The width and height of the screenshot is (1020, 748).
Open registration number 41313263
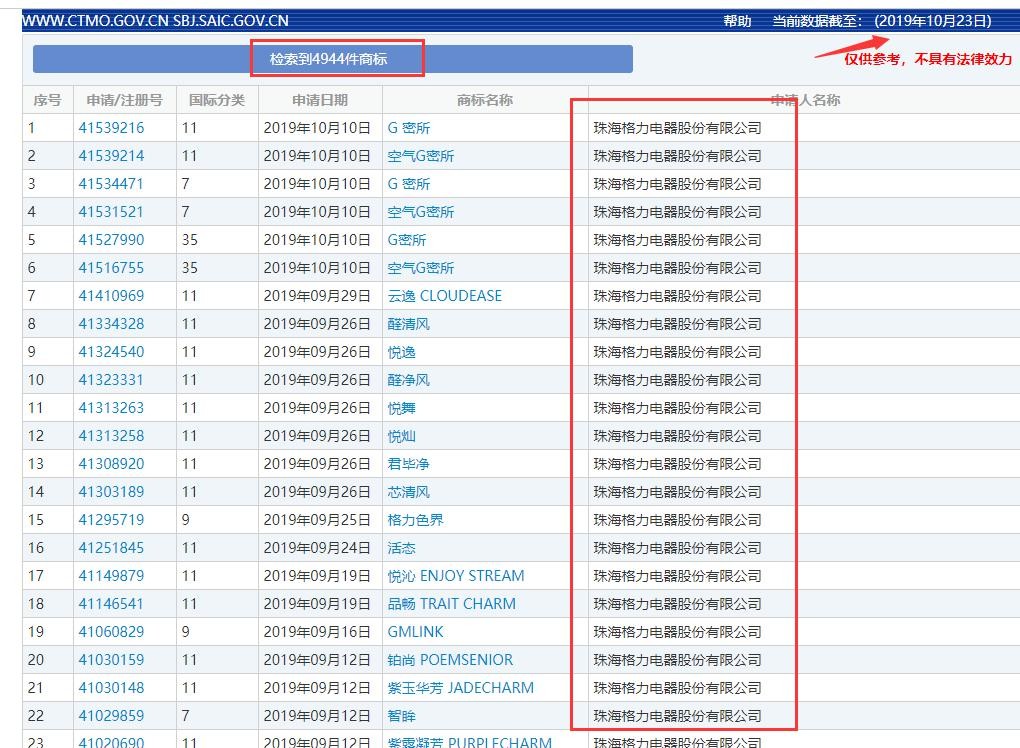111,408
